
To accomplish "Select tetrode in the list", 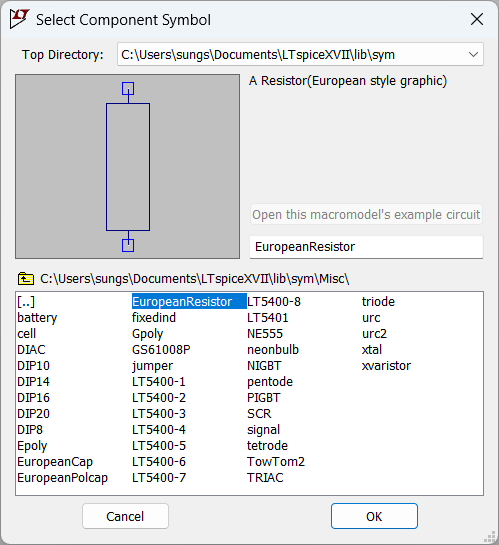I will (268, 446).
